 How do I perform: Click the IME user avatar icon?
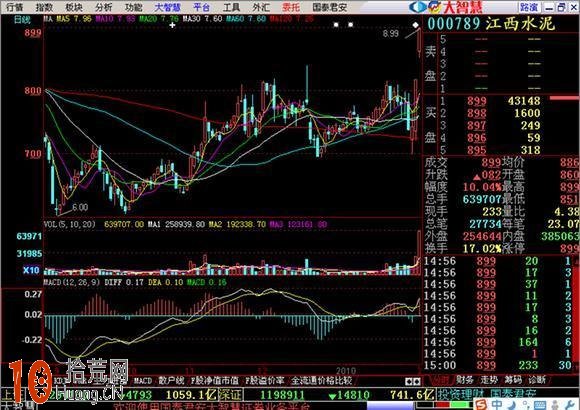556,405
